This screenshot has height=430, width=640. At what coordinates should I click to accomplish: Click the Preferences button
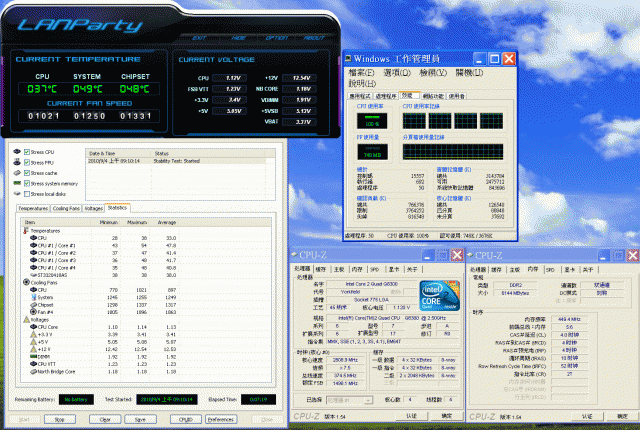[x=221, y=419]
